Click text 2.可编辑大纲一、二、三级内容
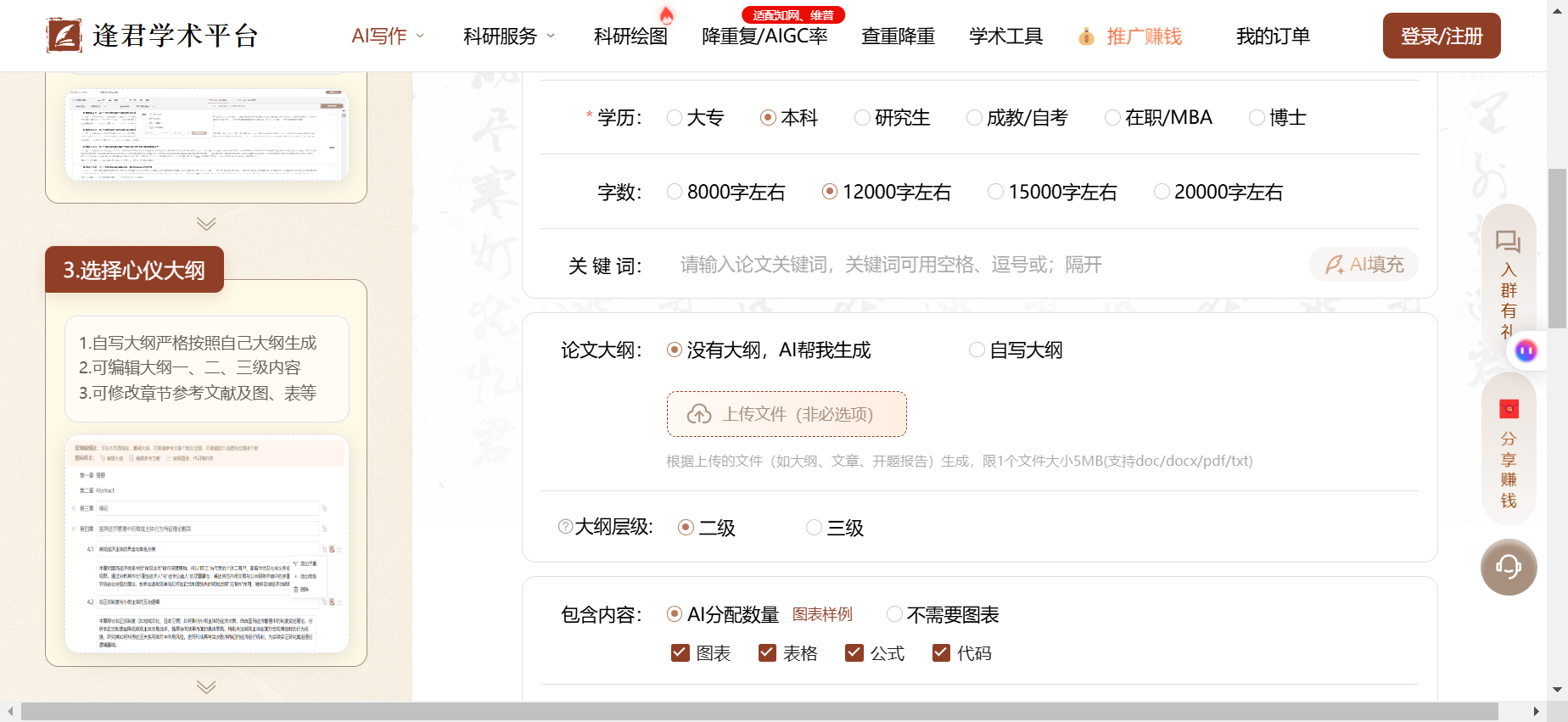1568x722 pixels. [x=190, y=367]
